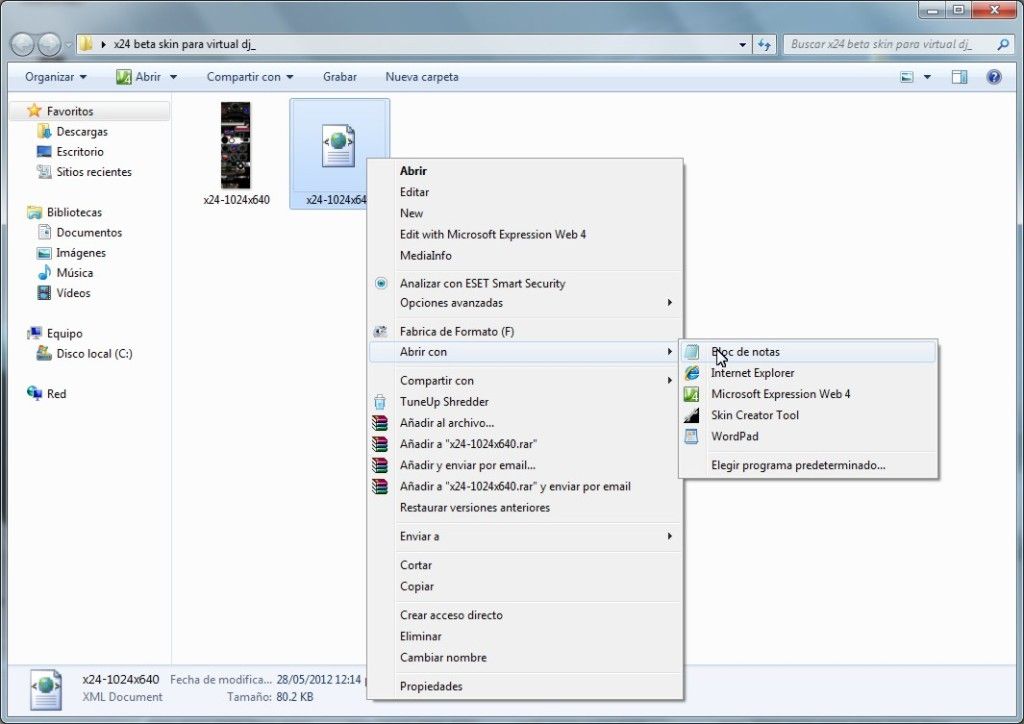Image resolution: width=1024 pixels, height=724 pixels.
Task: Click the refresh address bar icon
Action: coord(763,44)
